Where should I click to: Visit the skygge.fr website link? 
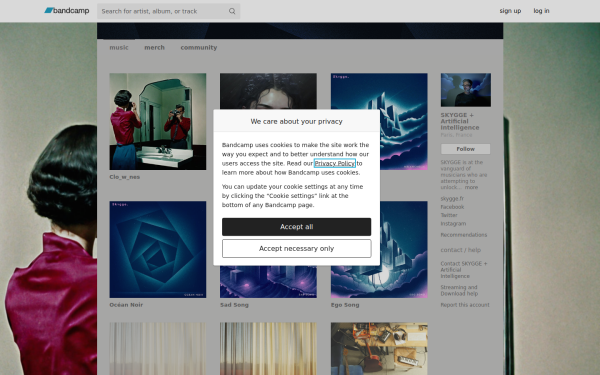tap(452, 199)
